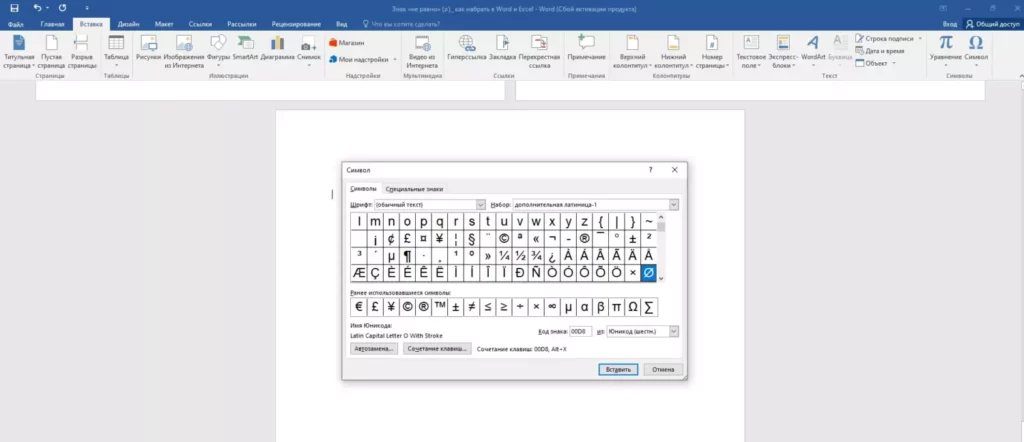Click the Отмена button

(664, 370)
